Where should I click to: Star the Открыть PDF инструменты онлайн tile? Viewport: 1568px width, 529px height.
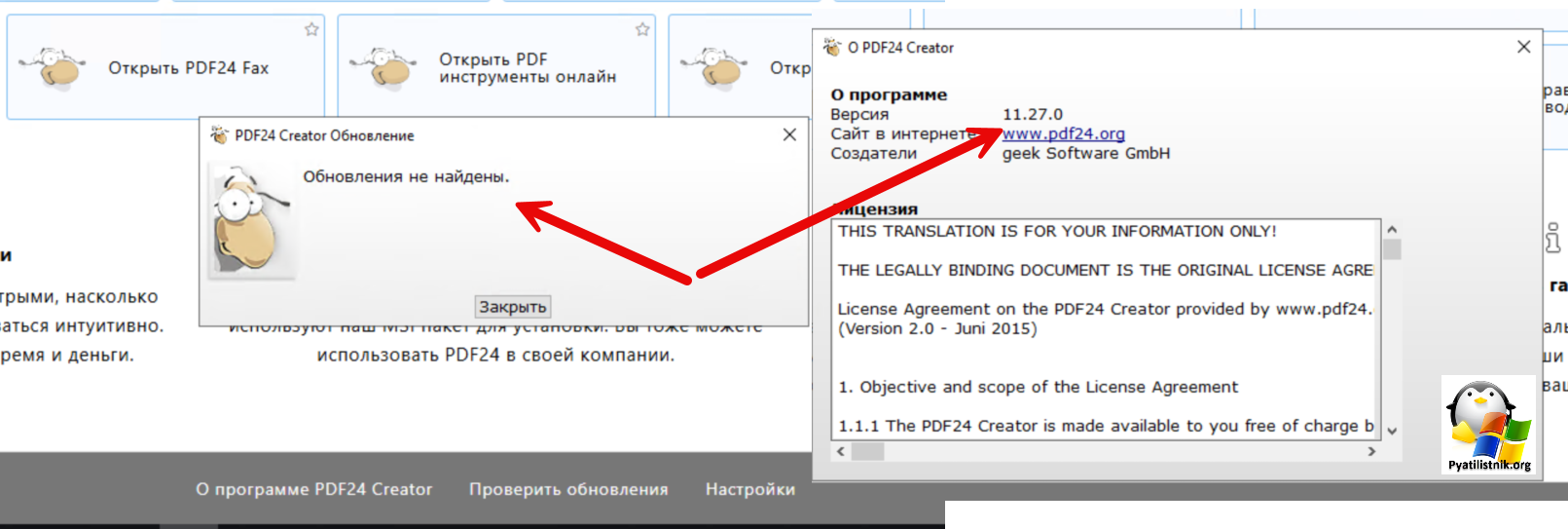pyautogui.click(x=642, y=29)
